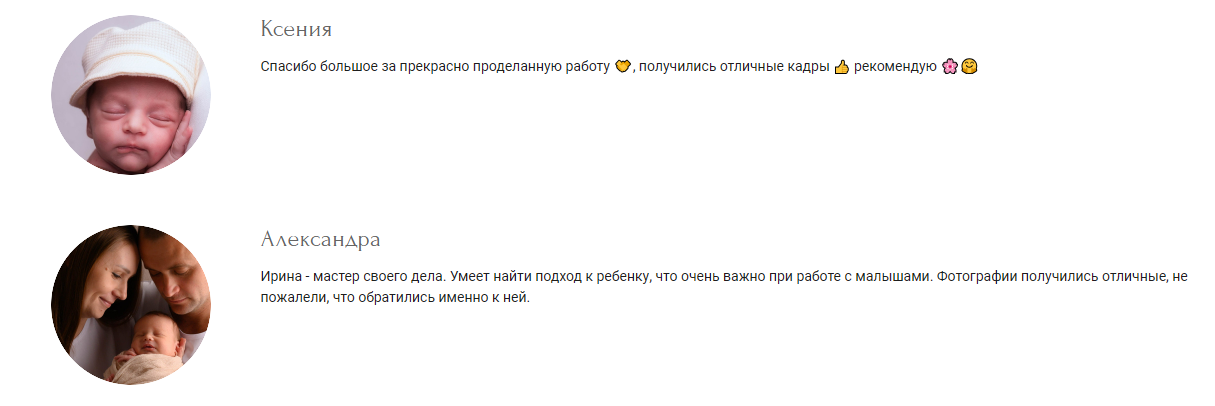
Task: Open Ксения's newborn baby avatar photo
Action: (x=131, y=95)
